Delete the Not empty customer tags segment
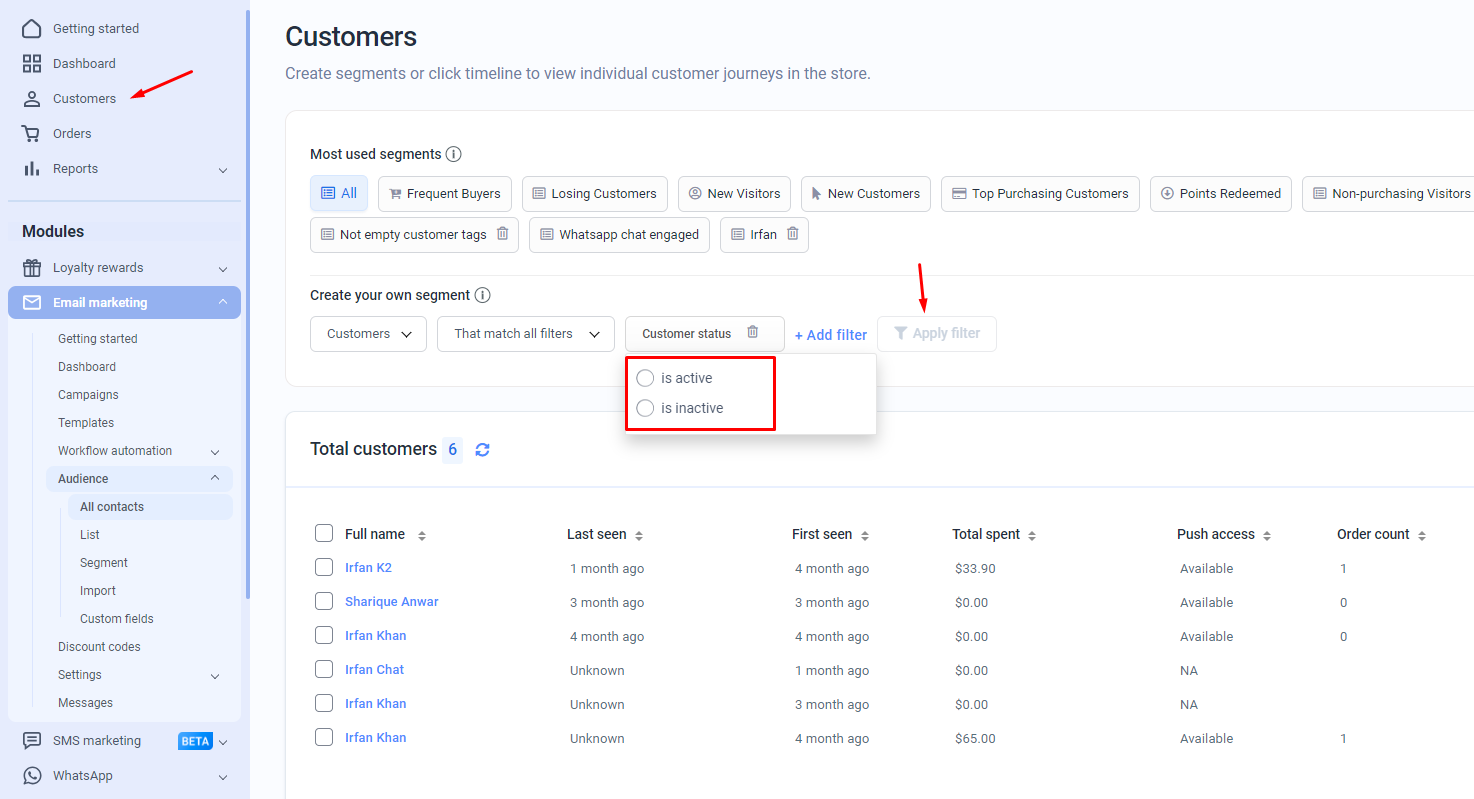This screenshot has height=799, width=1474. point(503,234)
